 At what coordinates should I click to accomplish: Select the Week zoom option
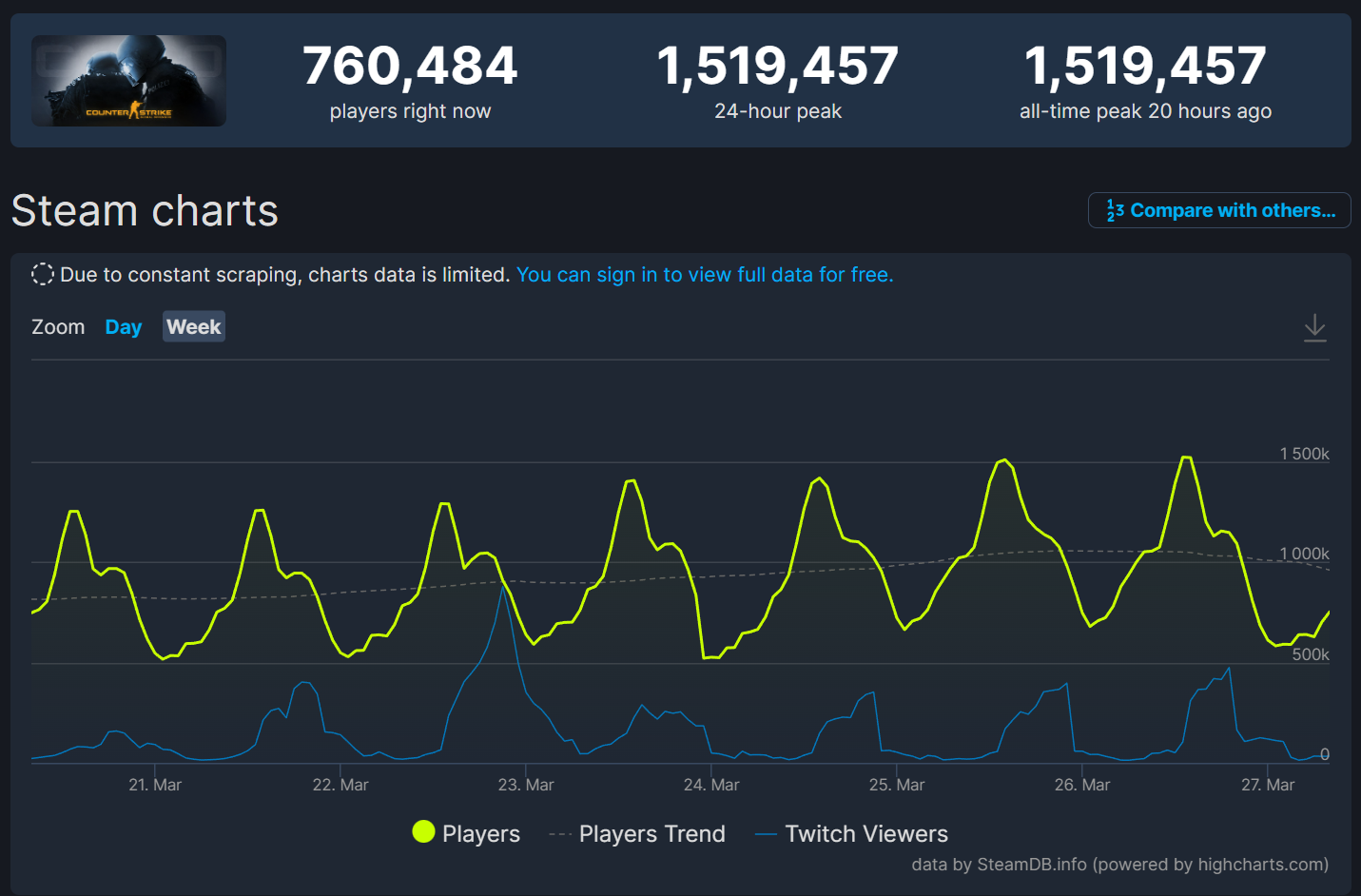pos(193,326)
